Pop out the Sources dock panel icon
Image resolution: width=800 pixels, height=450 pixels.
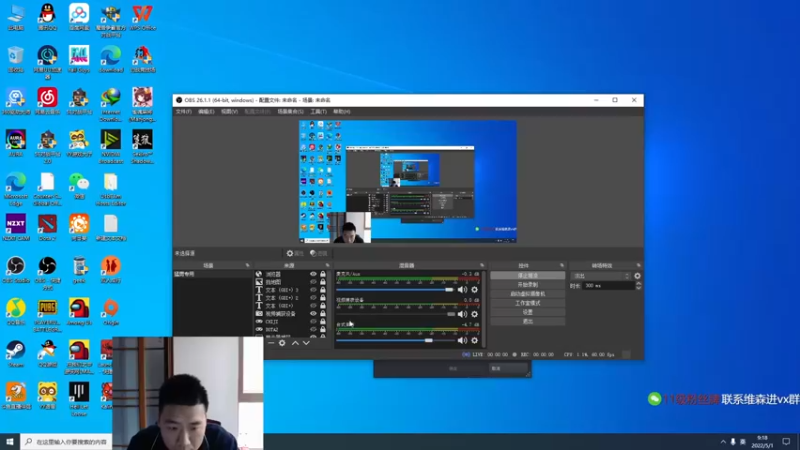click(x=328, y=265)
